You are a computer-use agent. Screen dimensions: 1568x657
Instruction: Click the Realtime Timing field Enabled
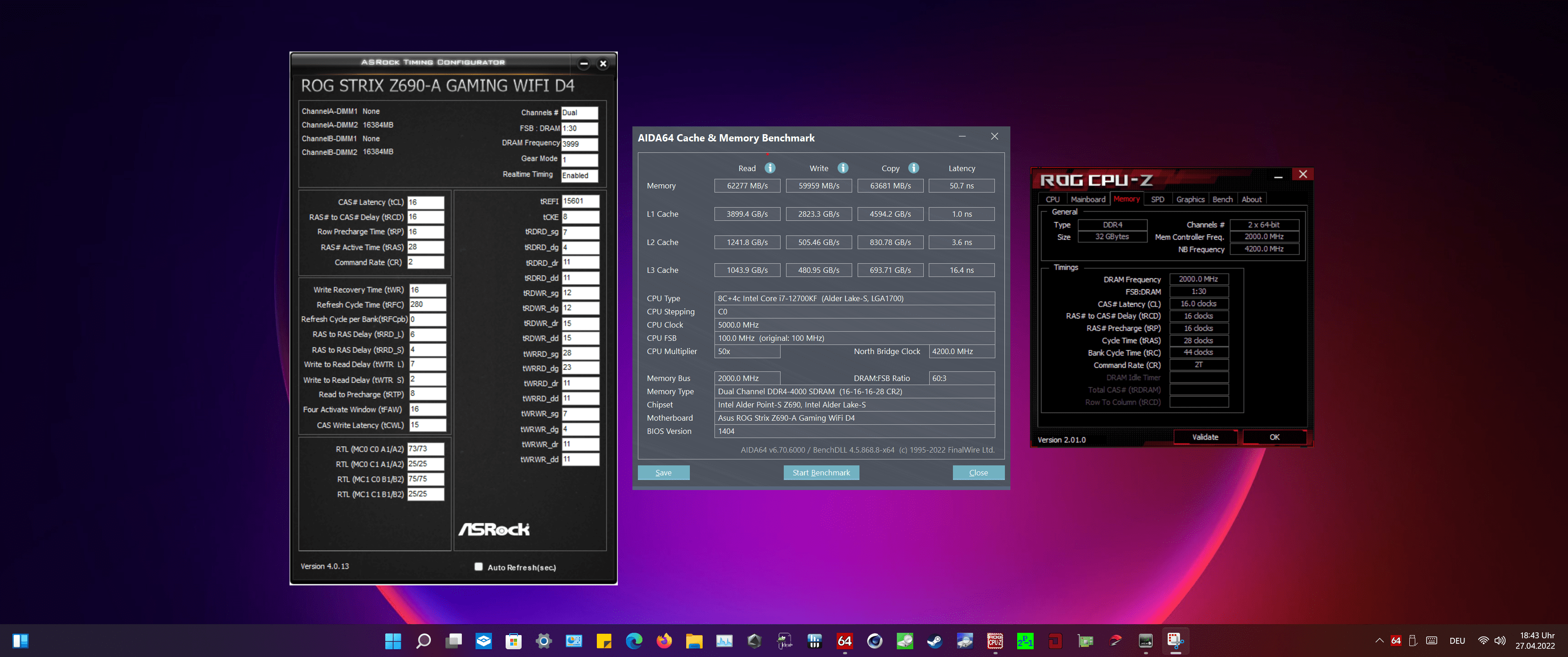[x=580, y=175]
